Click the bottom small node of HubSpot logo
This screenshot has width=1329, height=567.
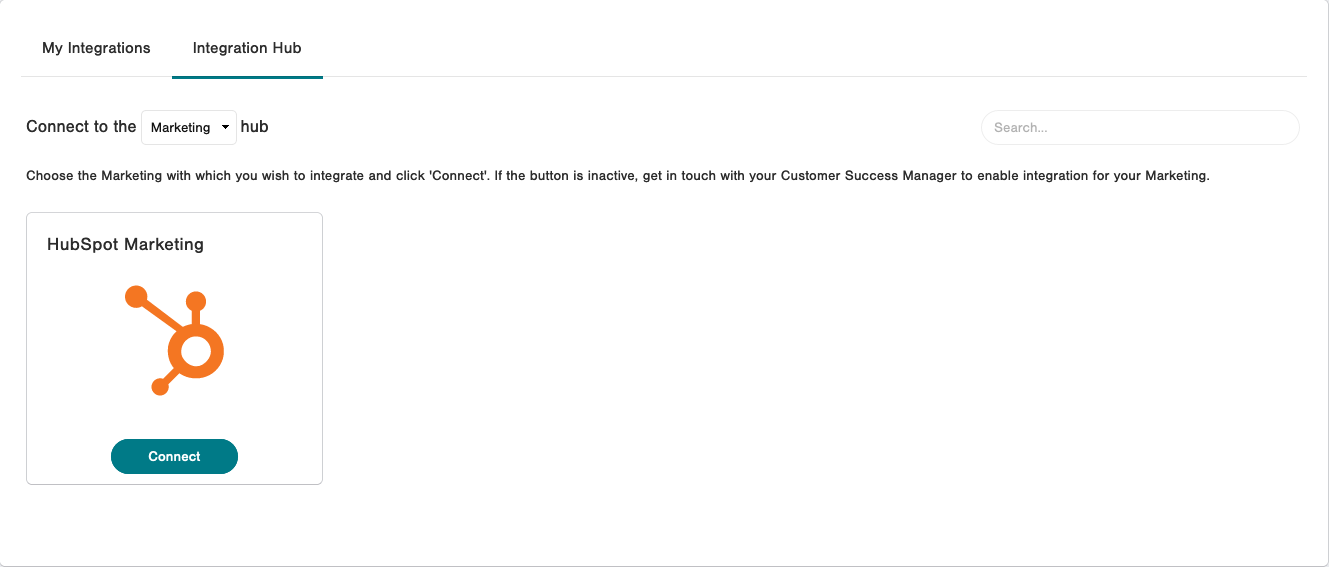159,386
